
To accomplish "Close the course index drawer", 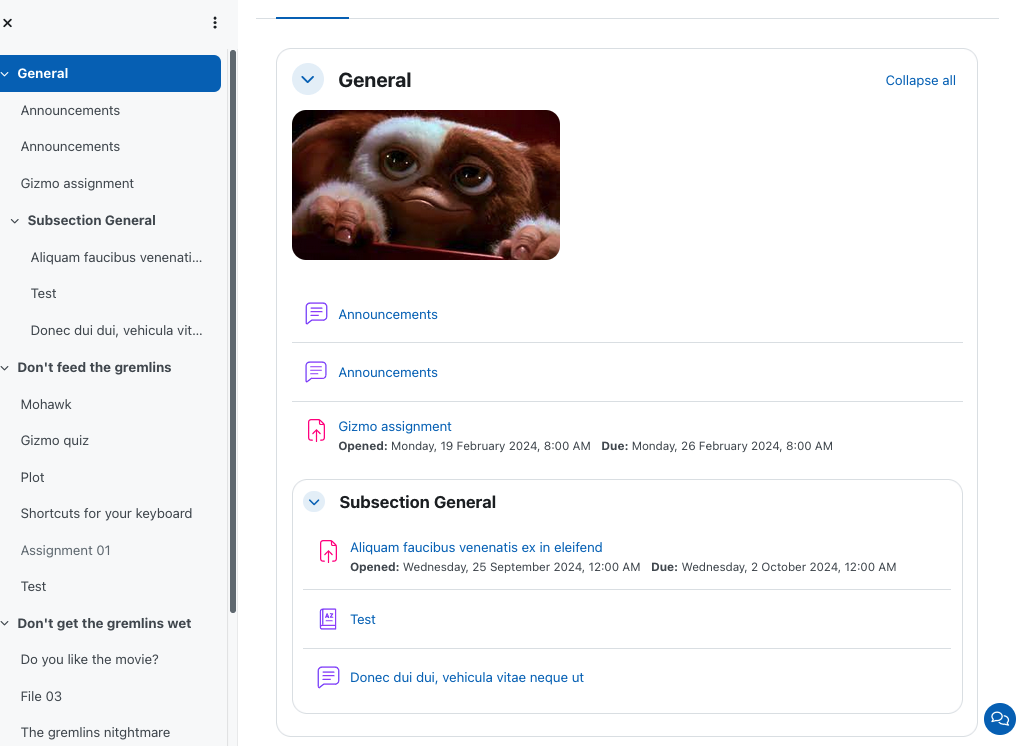I will click(8, 23).
